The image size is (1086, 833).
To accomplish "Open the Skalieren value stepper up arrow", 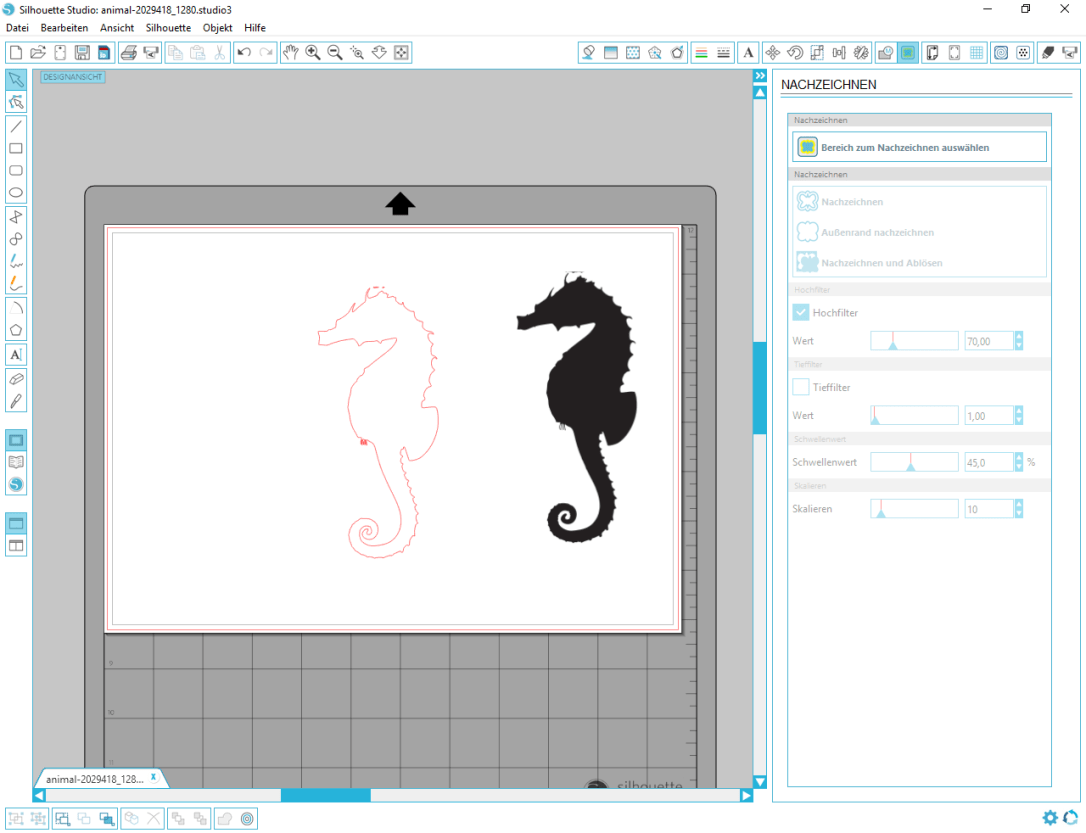I will pos(1019,504).
